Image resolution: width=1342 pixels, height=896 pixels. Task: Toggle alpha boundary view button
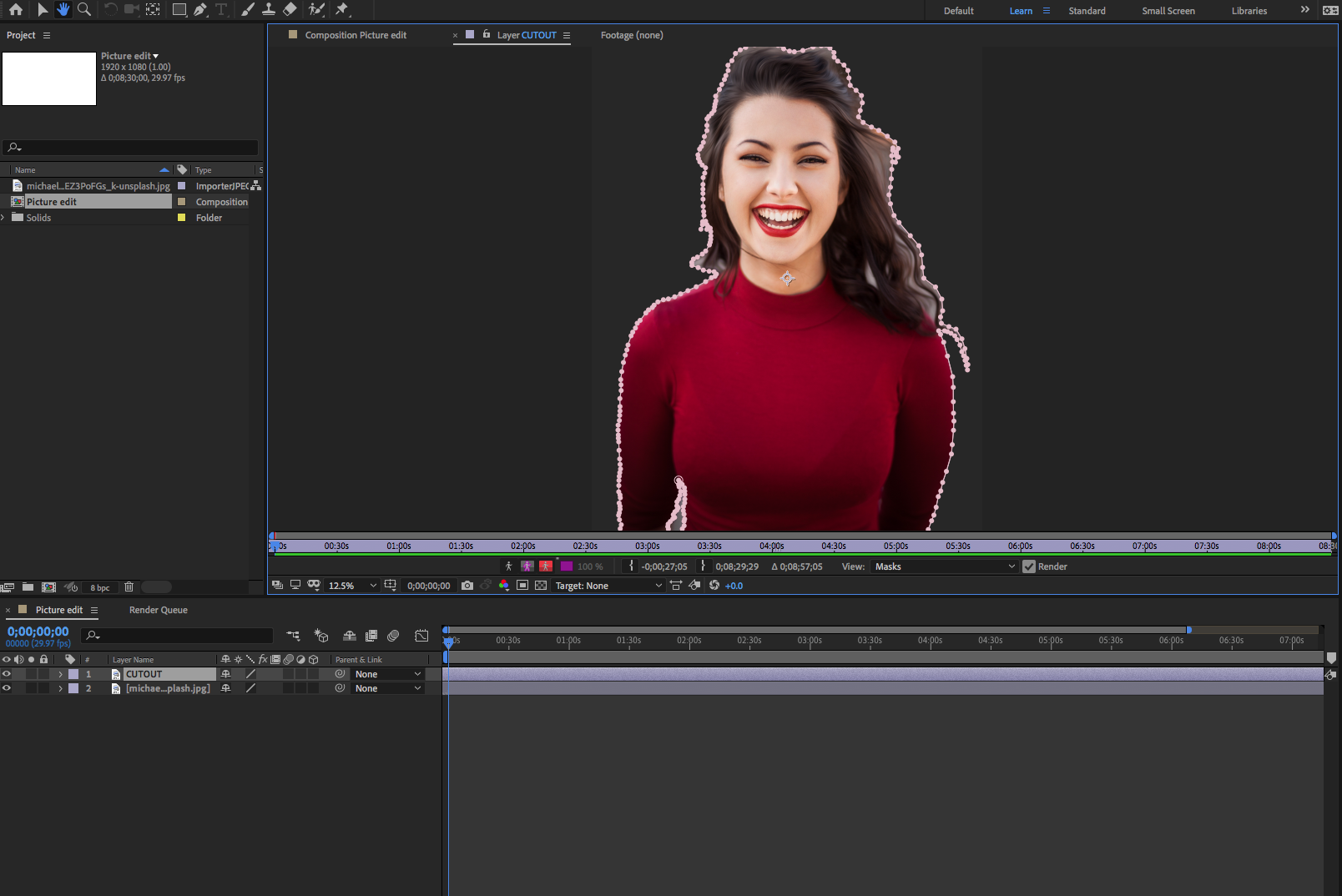(x=527, y=566)
